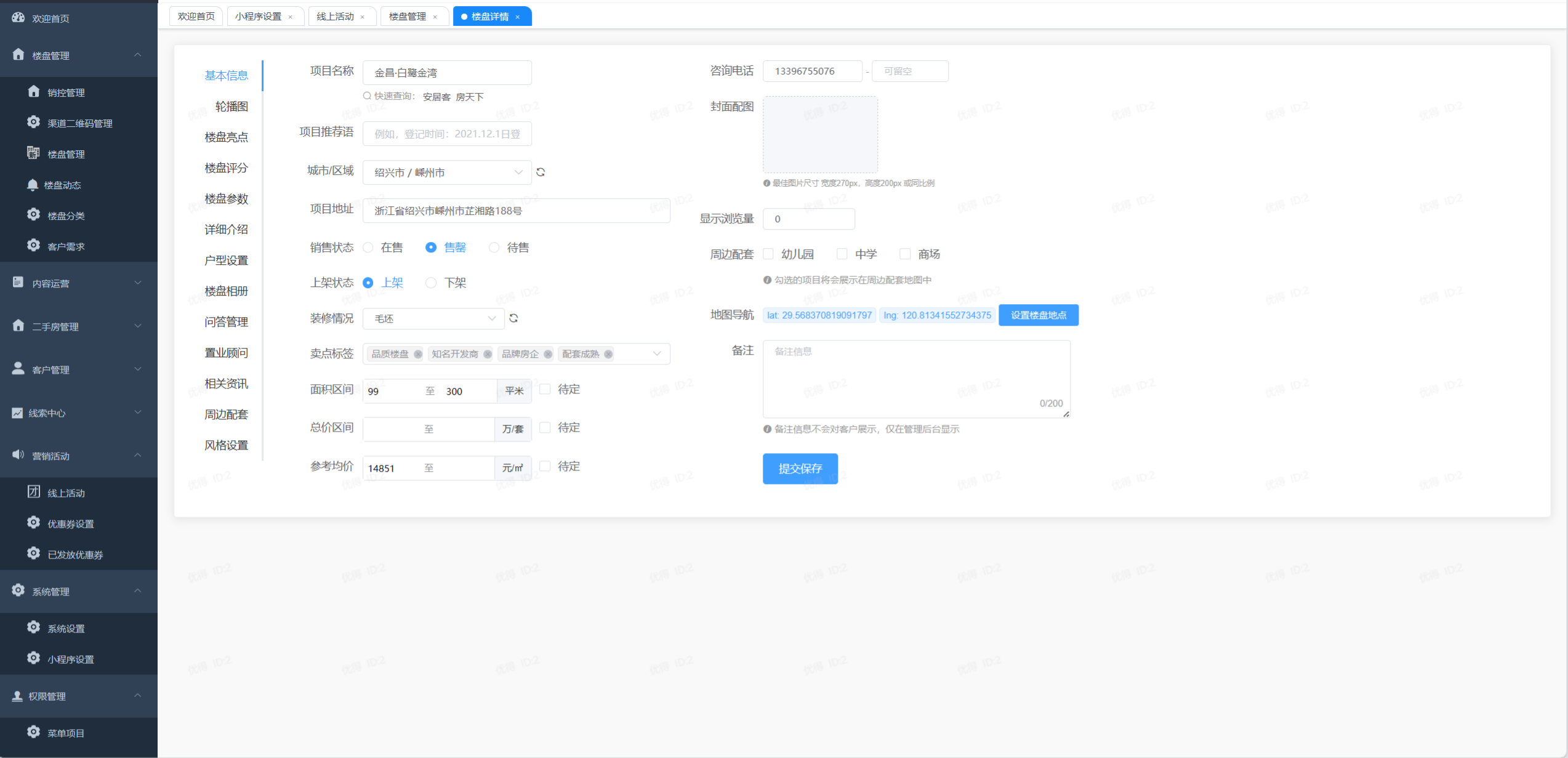Click the 封面配图 upload area
This screenshot has height=758, width=1568.
(820, 134)
